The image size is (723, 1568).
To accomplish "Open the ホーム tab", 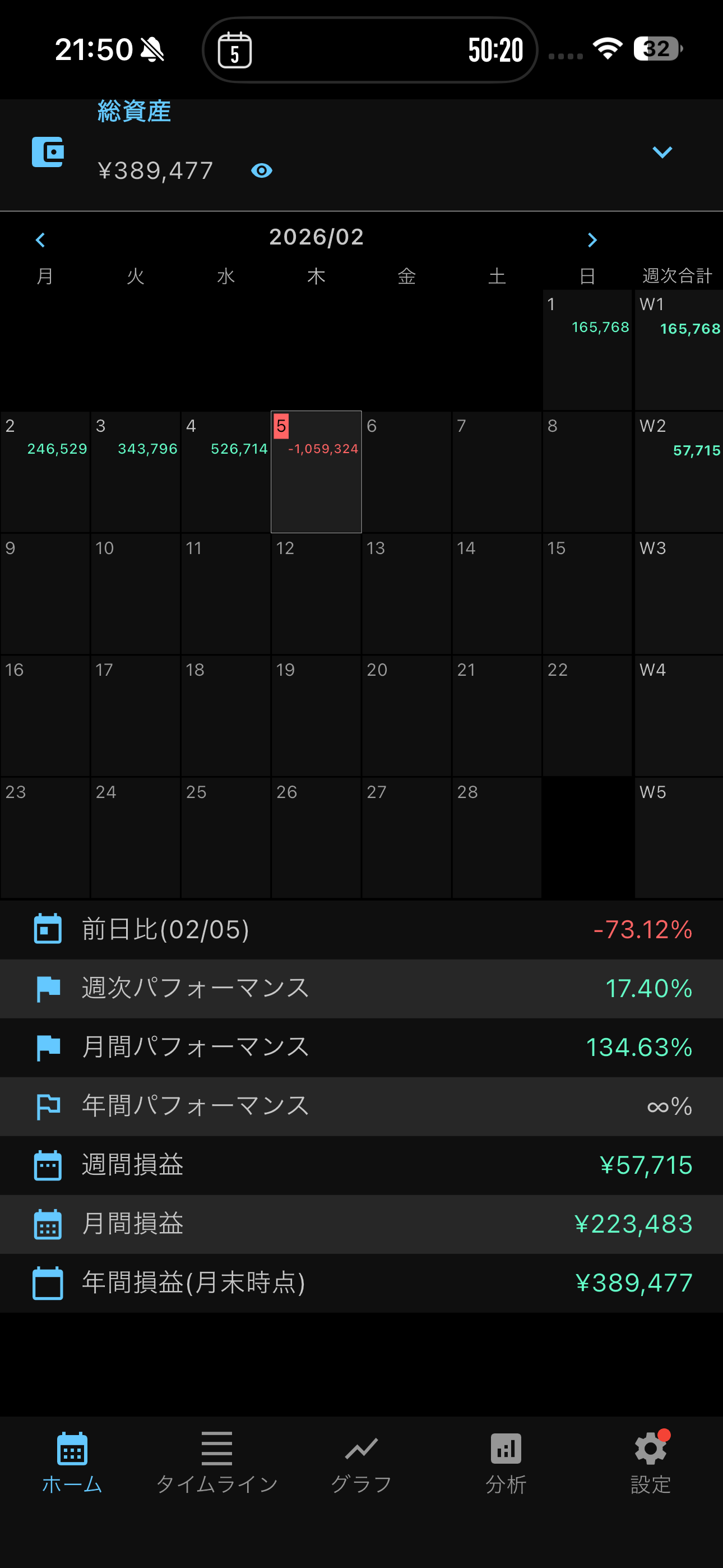I will tap(72, 1461).
